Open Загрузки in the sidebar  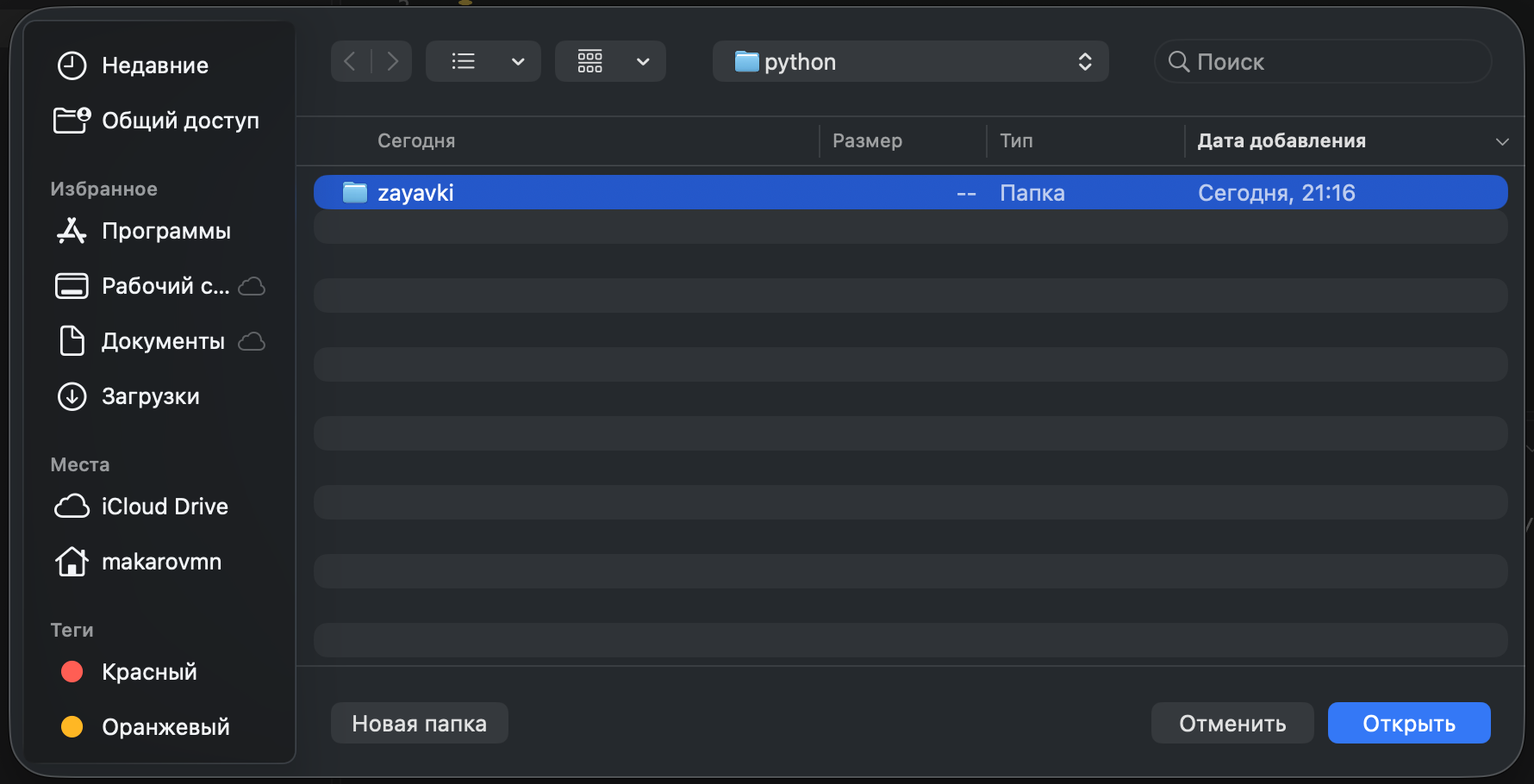click(x=151, y=396)
